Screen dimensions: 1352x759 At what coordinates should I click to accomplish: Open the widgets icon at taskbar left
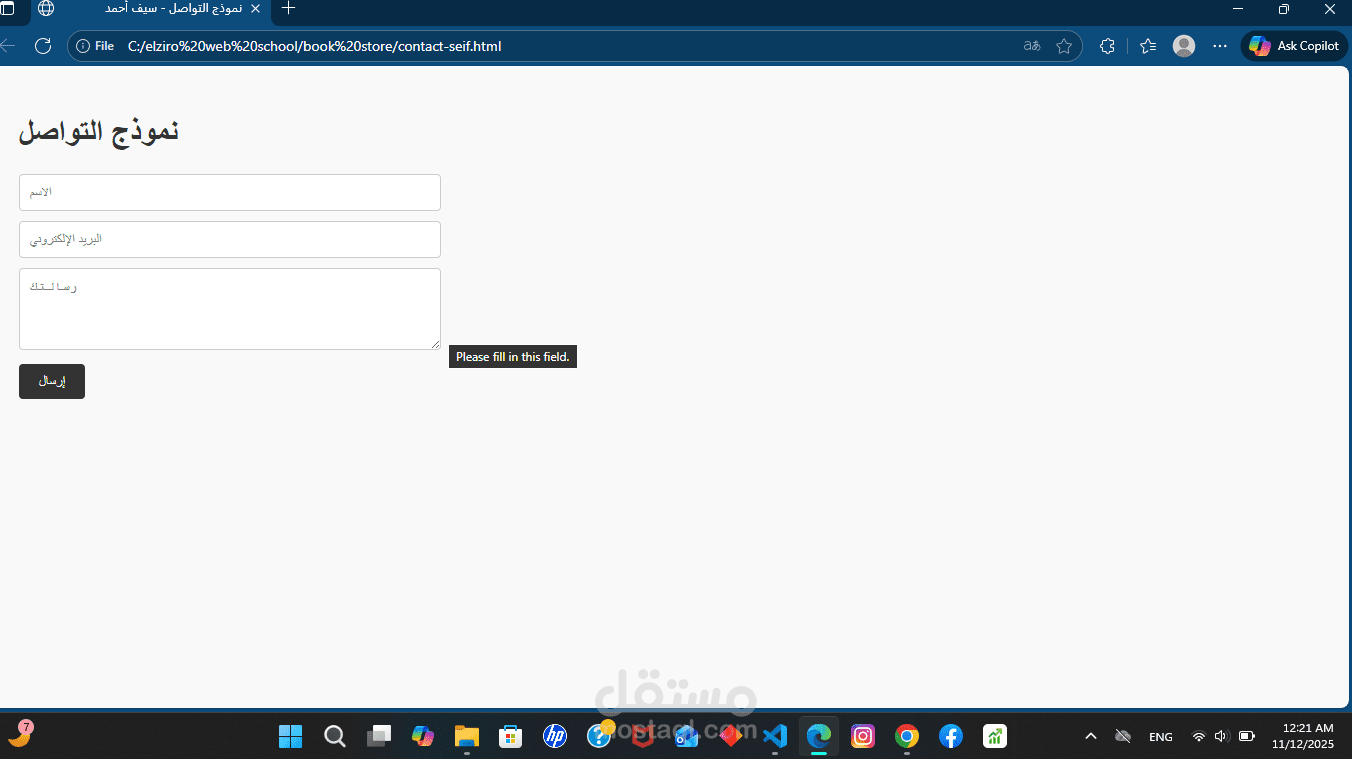tap(20, 735)
